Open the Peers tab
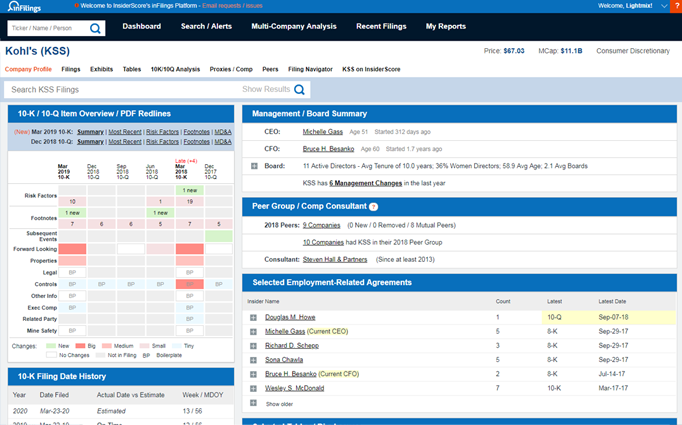This screenshot has height=425, width=682. [x=270, y=69]
